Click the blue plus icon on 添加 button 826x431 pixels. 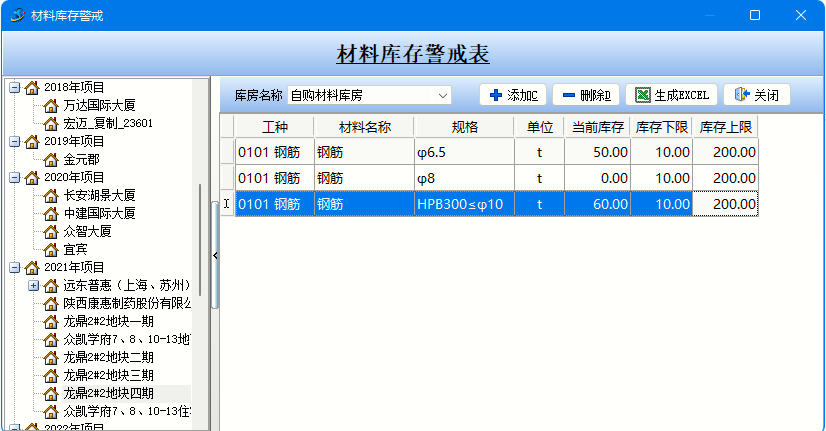[496, 95]
